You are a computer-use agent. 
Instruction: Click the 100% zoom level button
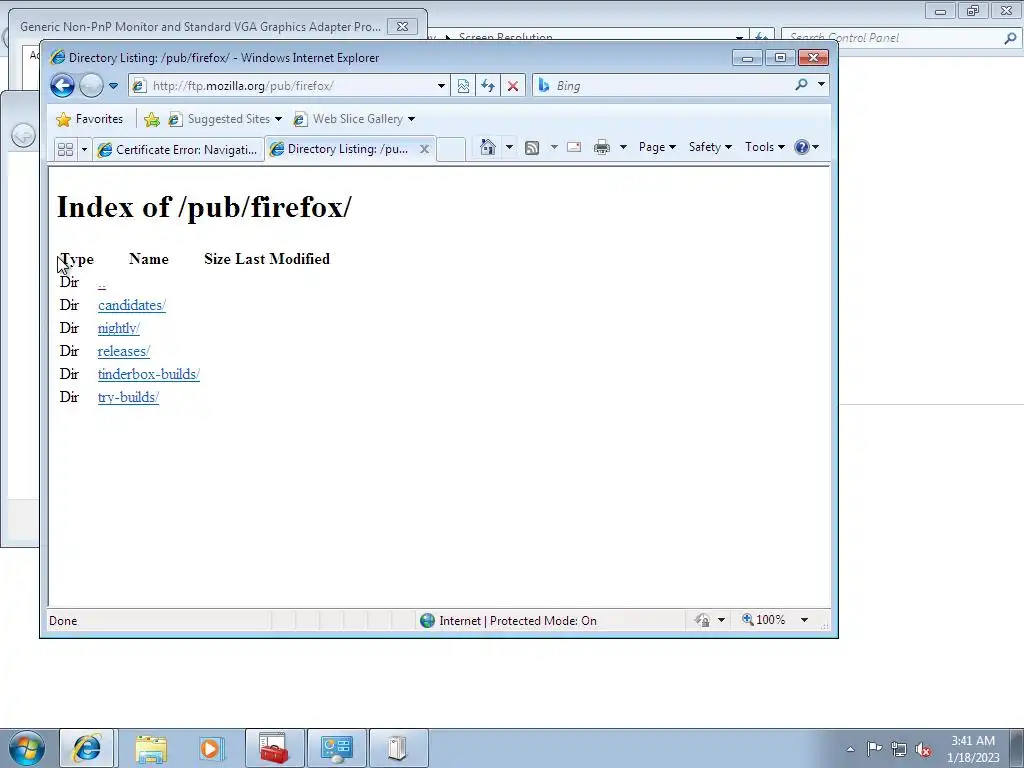point(763,620)
